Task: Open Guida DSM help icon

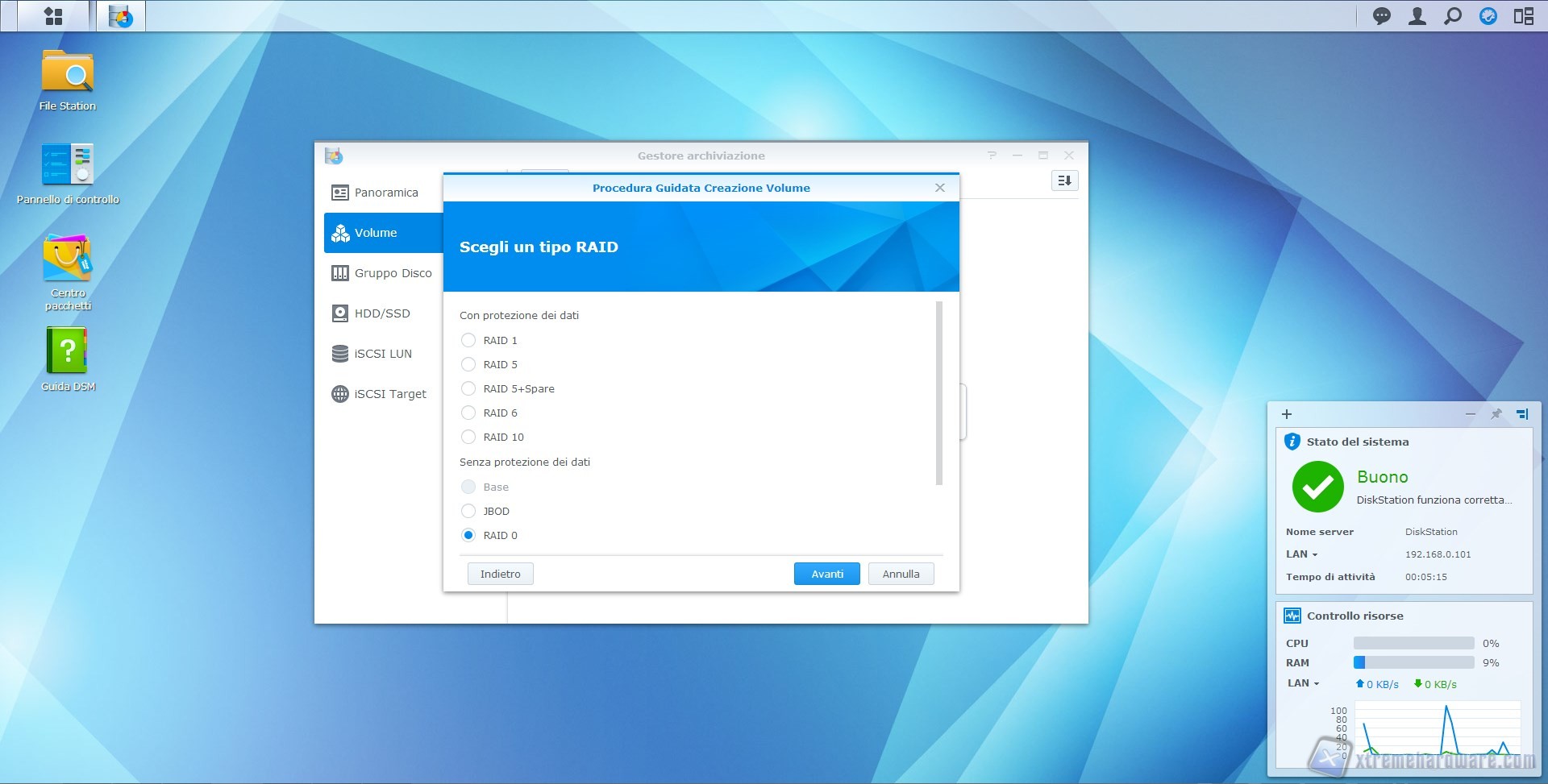Action: 68,351
